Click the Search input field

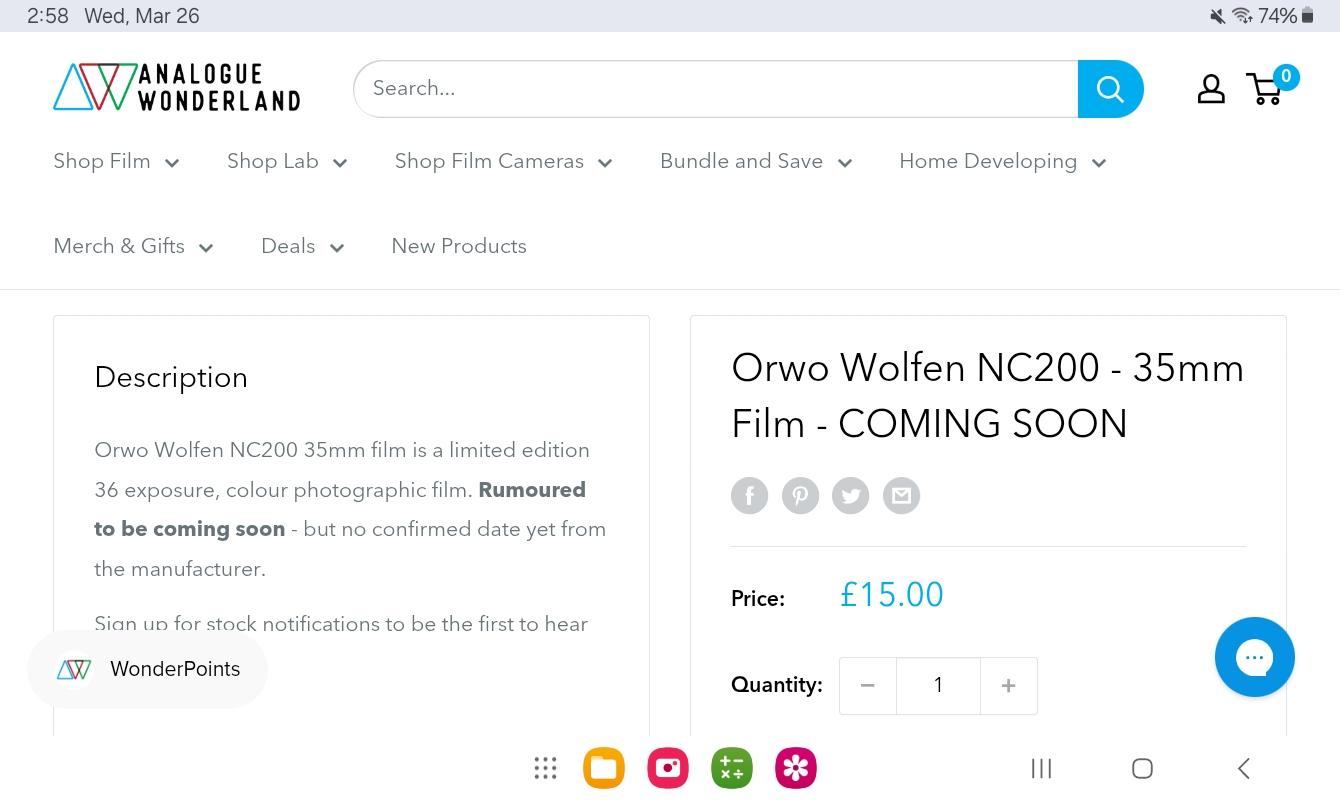[716, 89]
